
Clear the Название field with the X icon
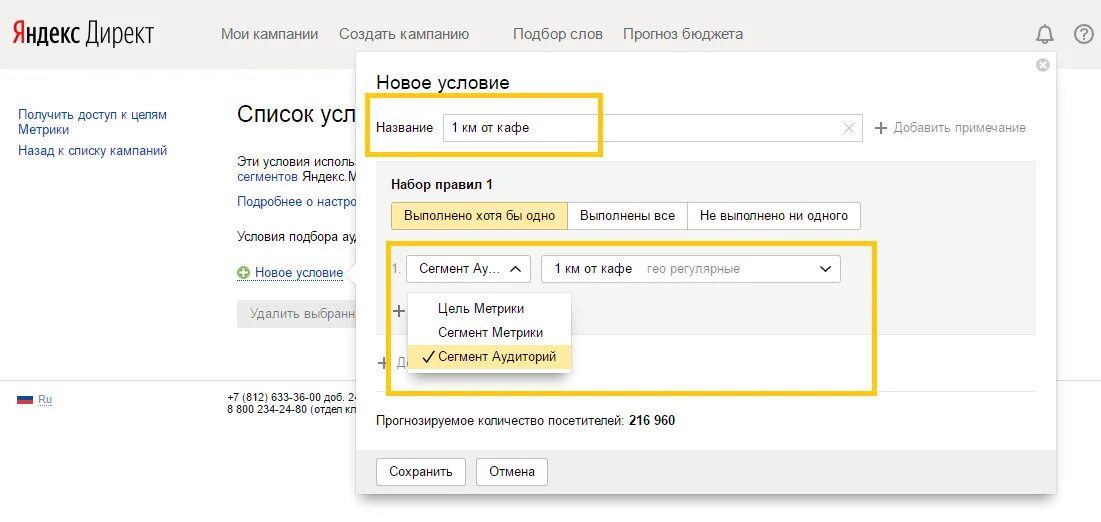coord(849,128)
